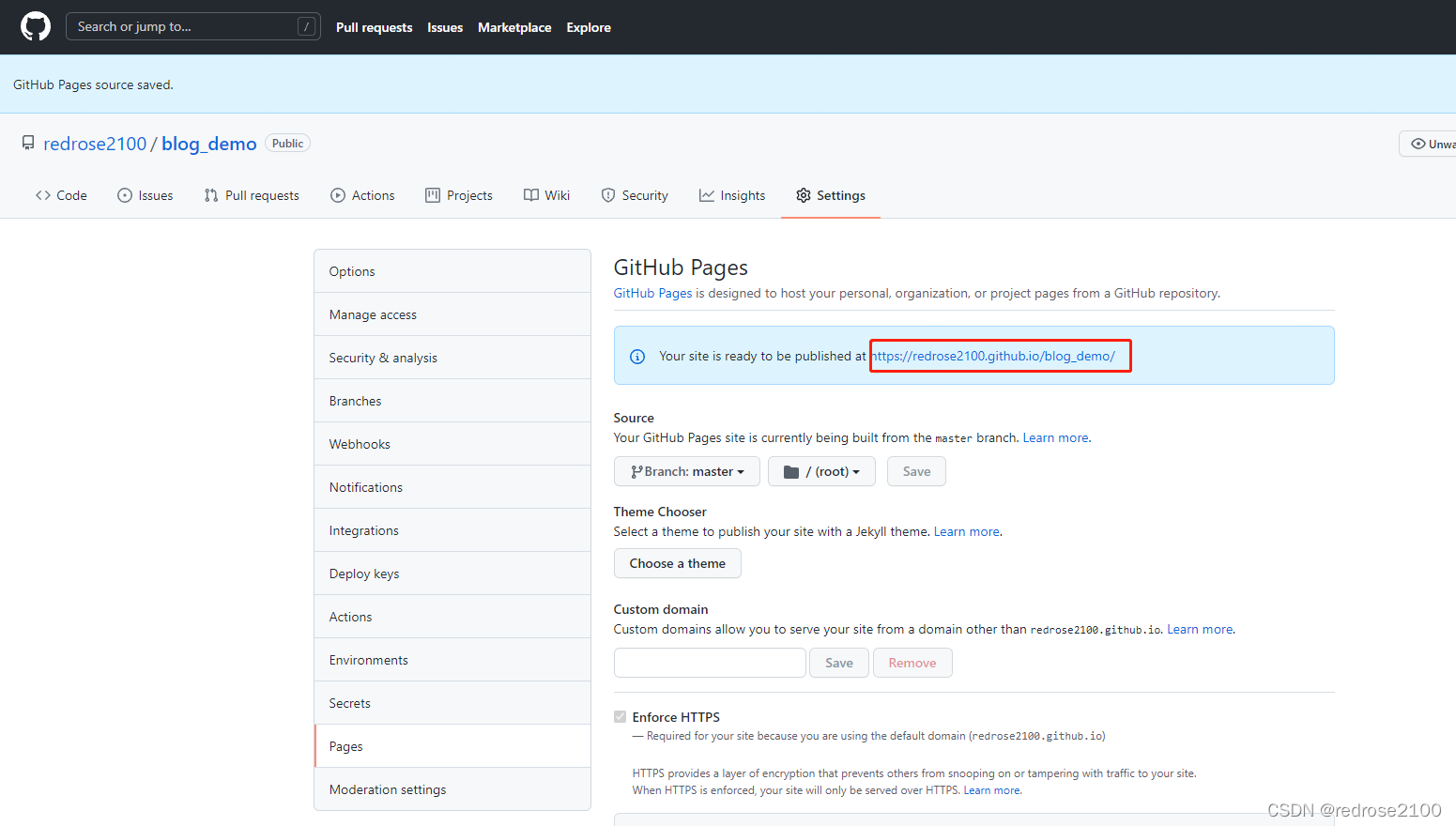The width and height of the screenshot is (1456, 826).
Task: Click Learn more in Source section
Action: tap(1055, 437)
